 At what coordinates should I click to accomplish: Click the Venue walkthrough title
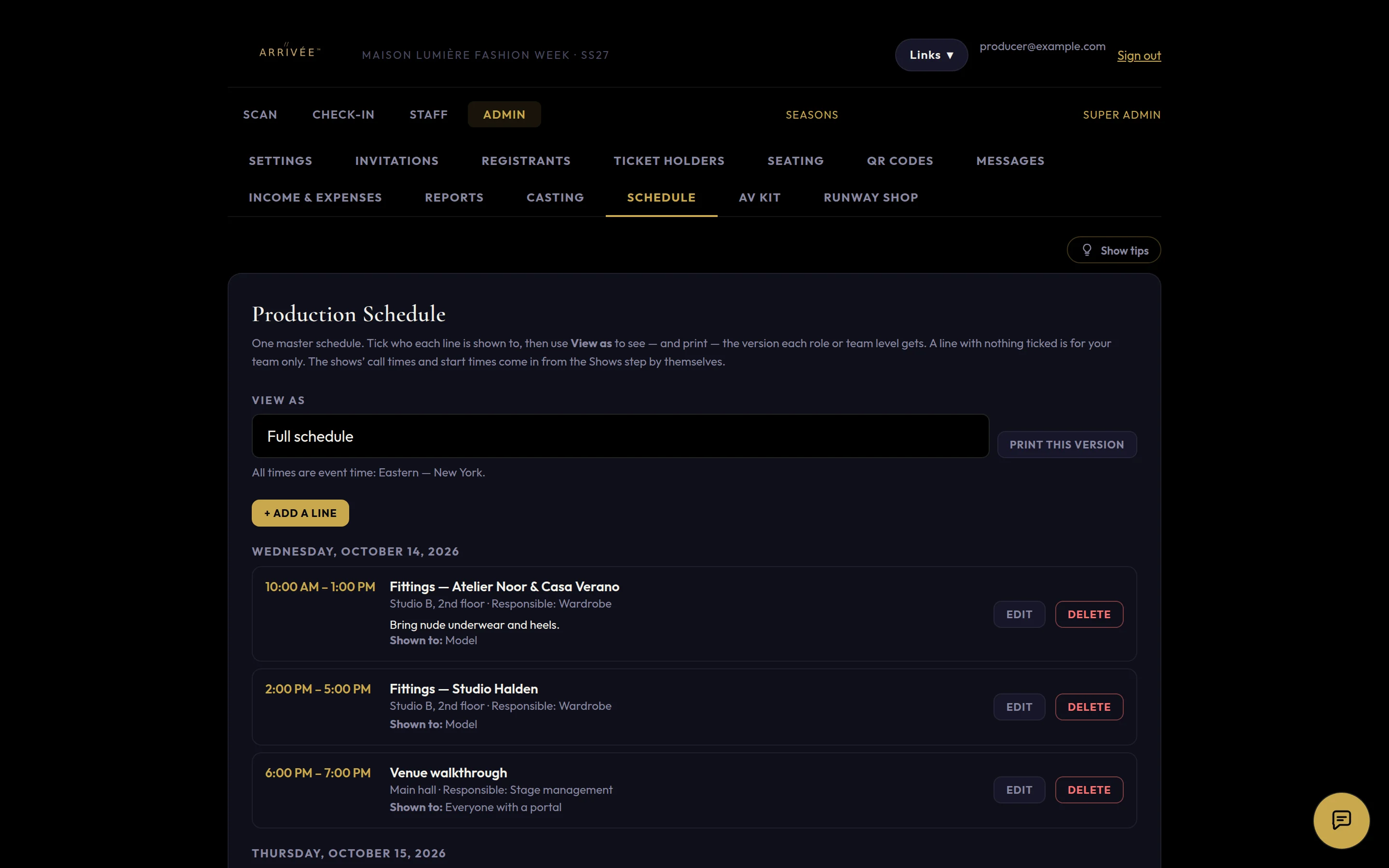click(448, 773)
